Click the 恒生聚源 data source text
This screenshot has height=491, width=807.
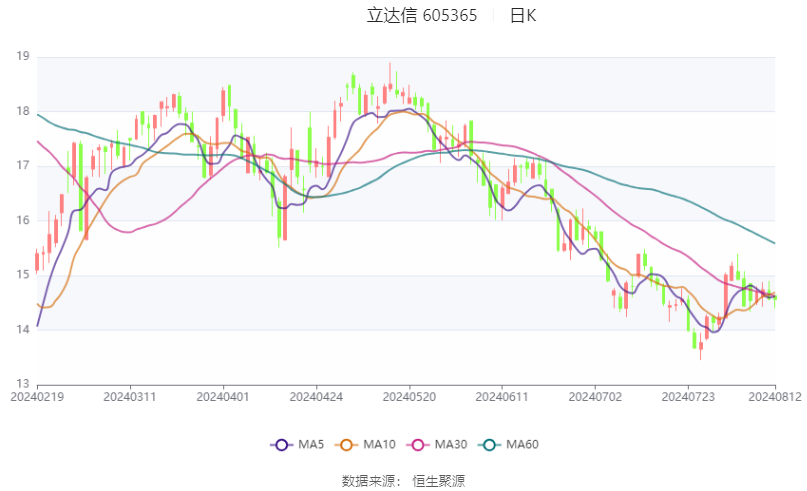tap(438, 481)
